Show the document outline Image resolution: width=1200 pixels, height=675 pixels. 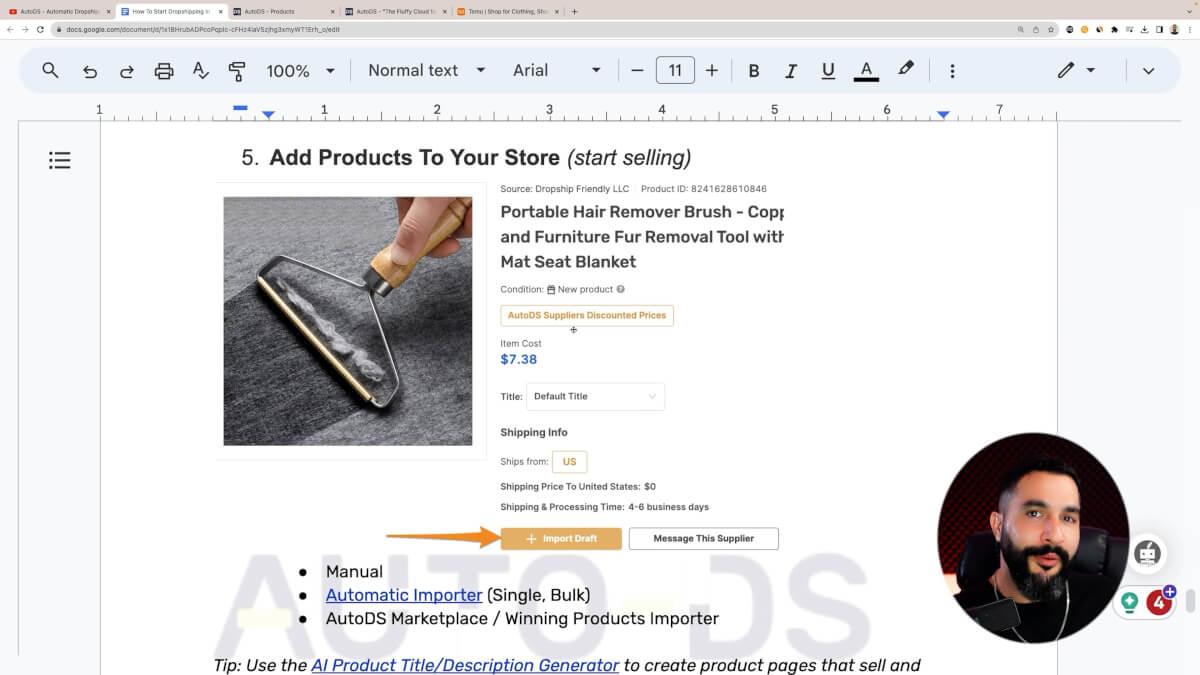[x=60, y=160]
